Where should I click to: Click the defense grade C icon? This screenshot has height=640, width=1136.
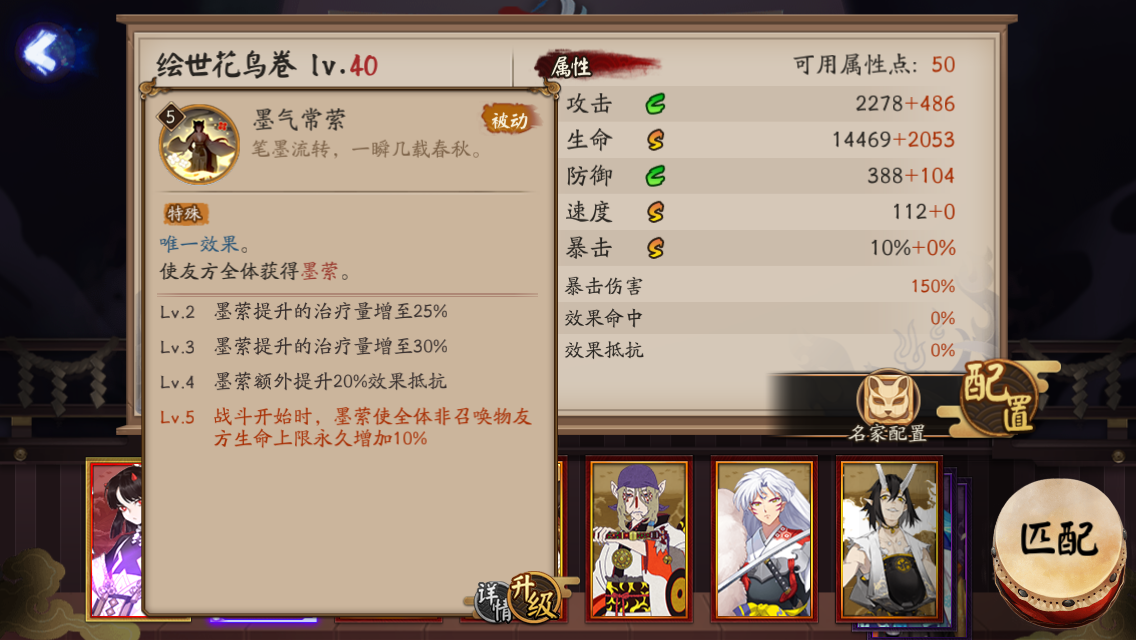point(655,175)
